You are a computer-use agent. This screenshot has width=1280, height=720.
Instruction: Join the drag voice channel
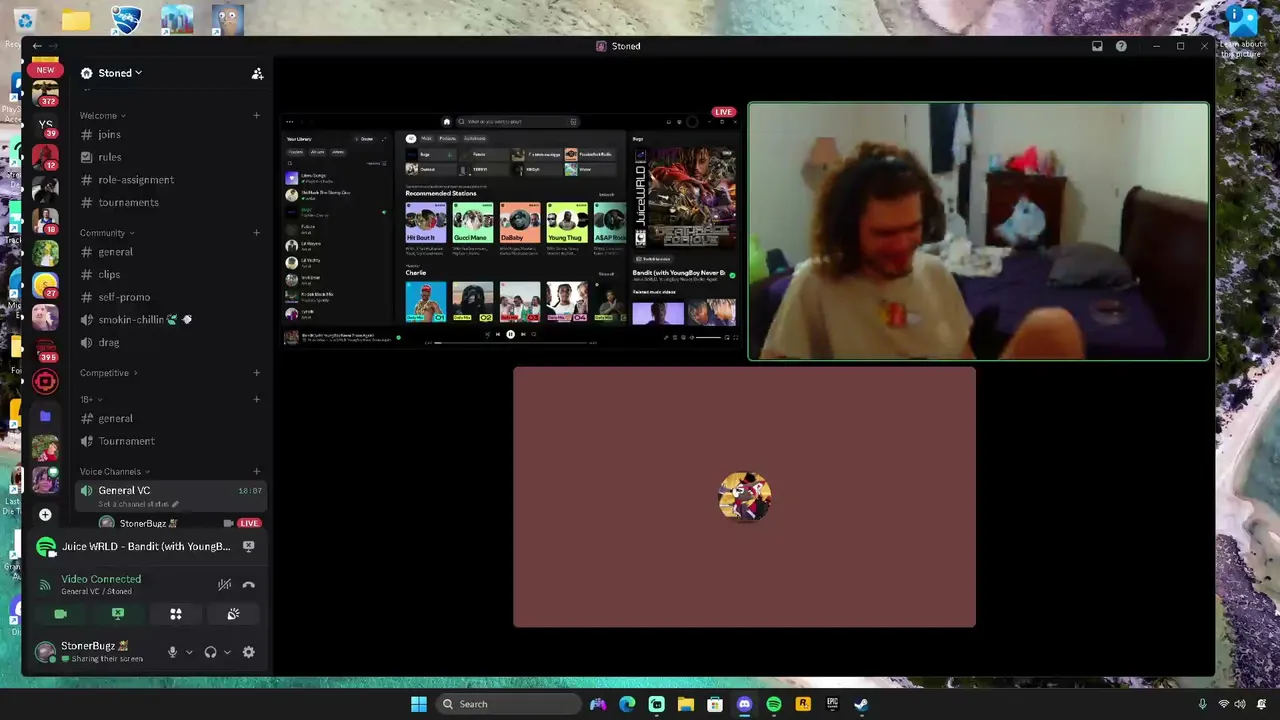pos(170,343)
